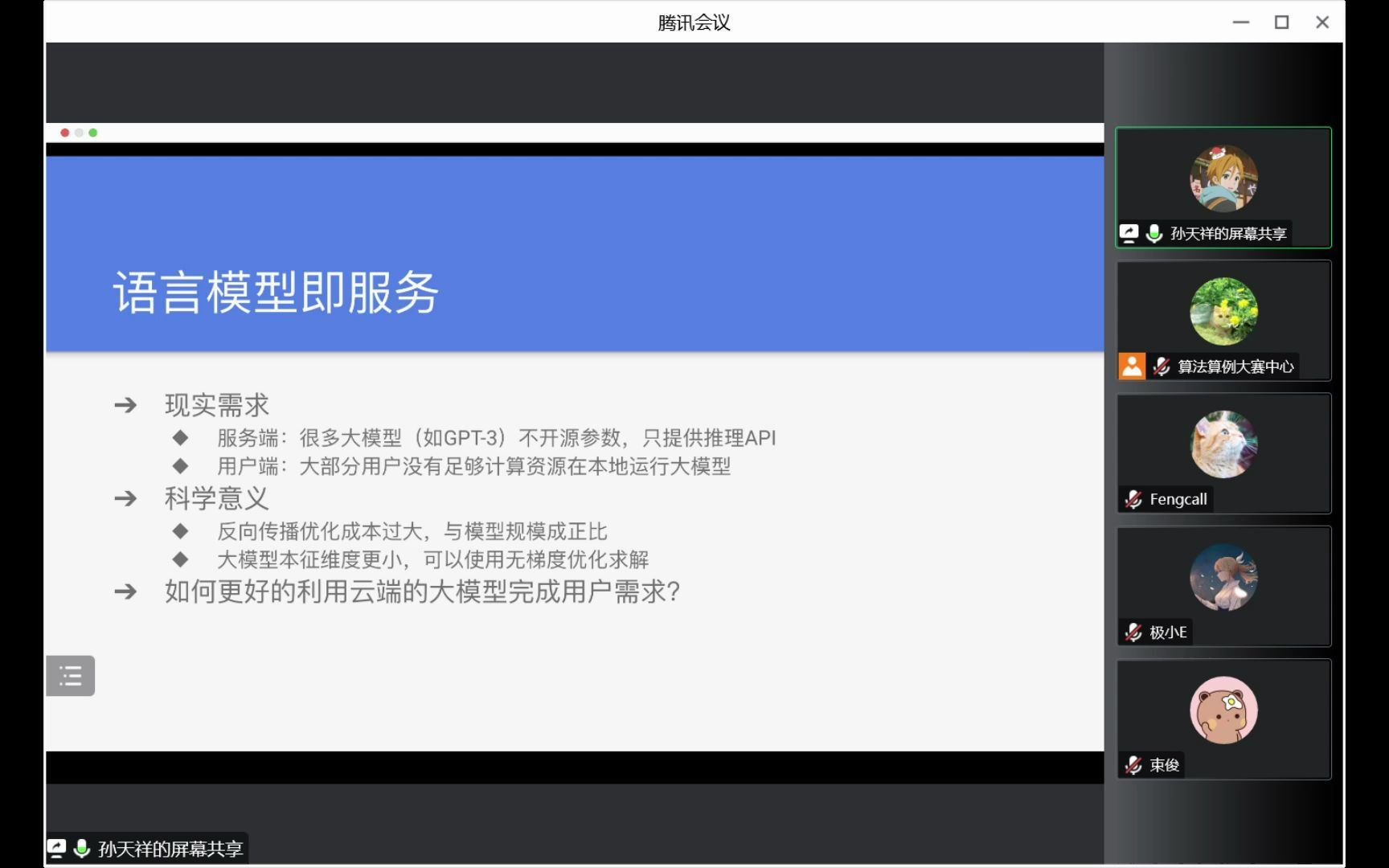Click the red dot on the presented slide window
Viewport: 1389px width, 868px height.
click(64, 133)
